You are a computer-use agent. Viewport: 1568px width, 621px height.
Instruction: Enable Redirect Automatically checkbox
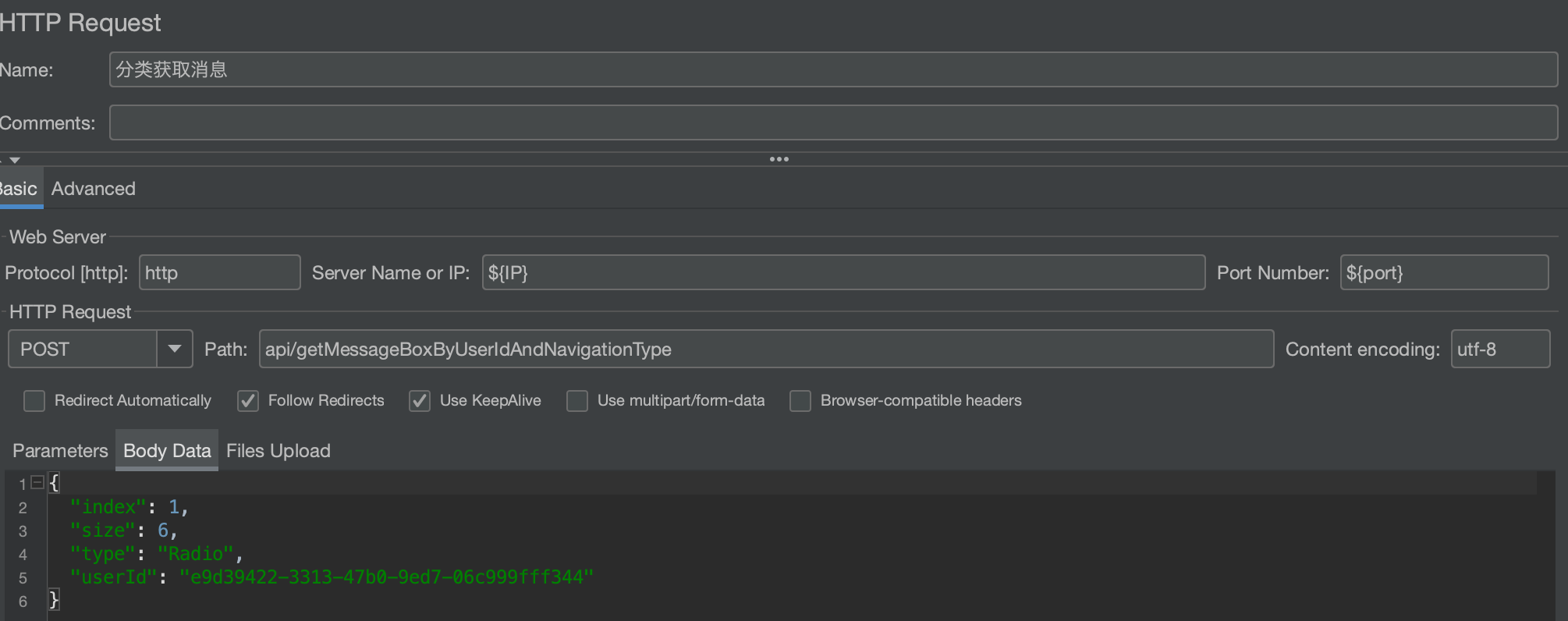tap(34, 401)
